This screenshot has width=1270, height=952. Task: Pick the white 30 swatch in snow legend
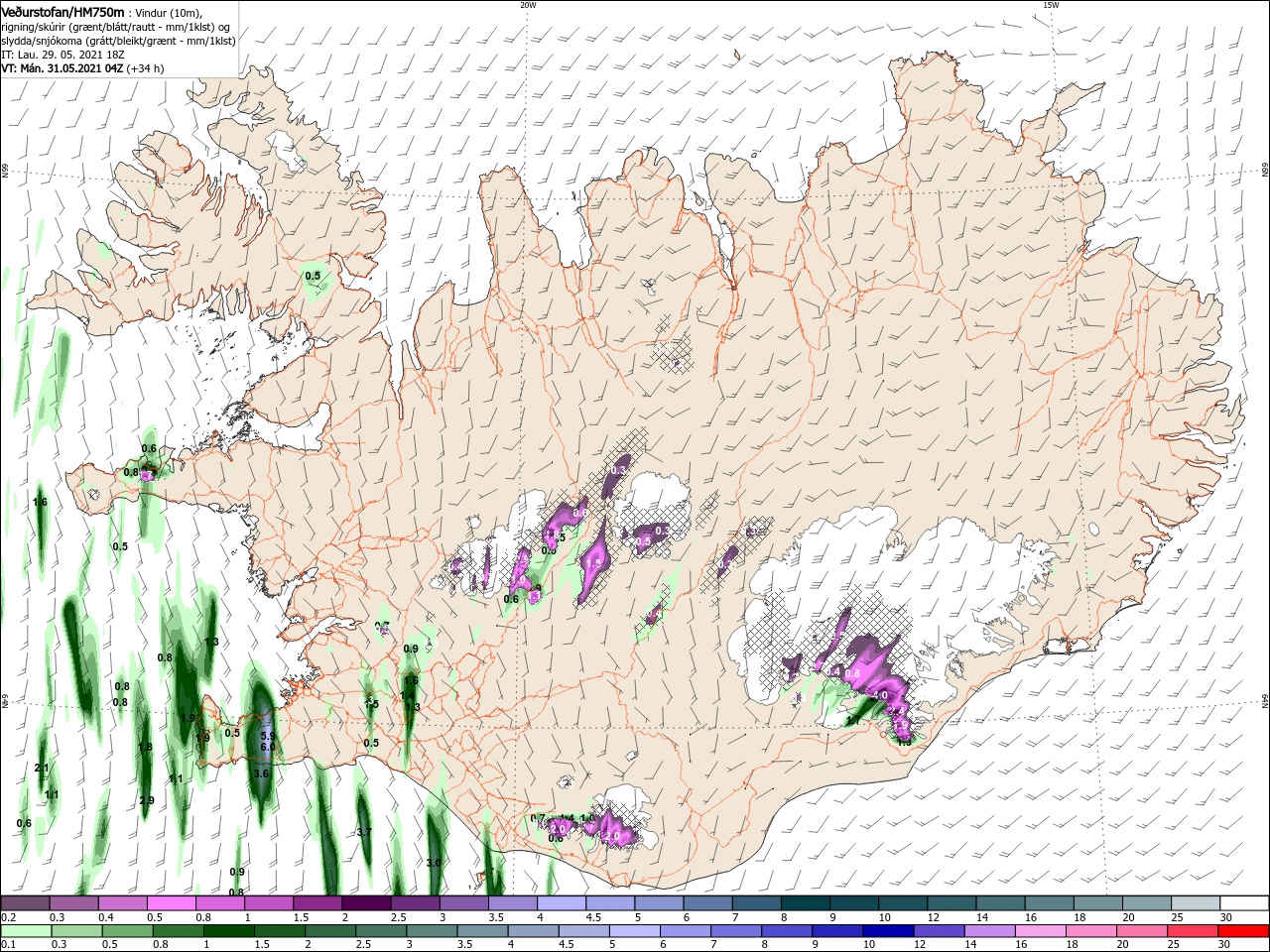coord(1244,903)
